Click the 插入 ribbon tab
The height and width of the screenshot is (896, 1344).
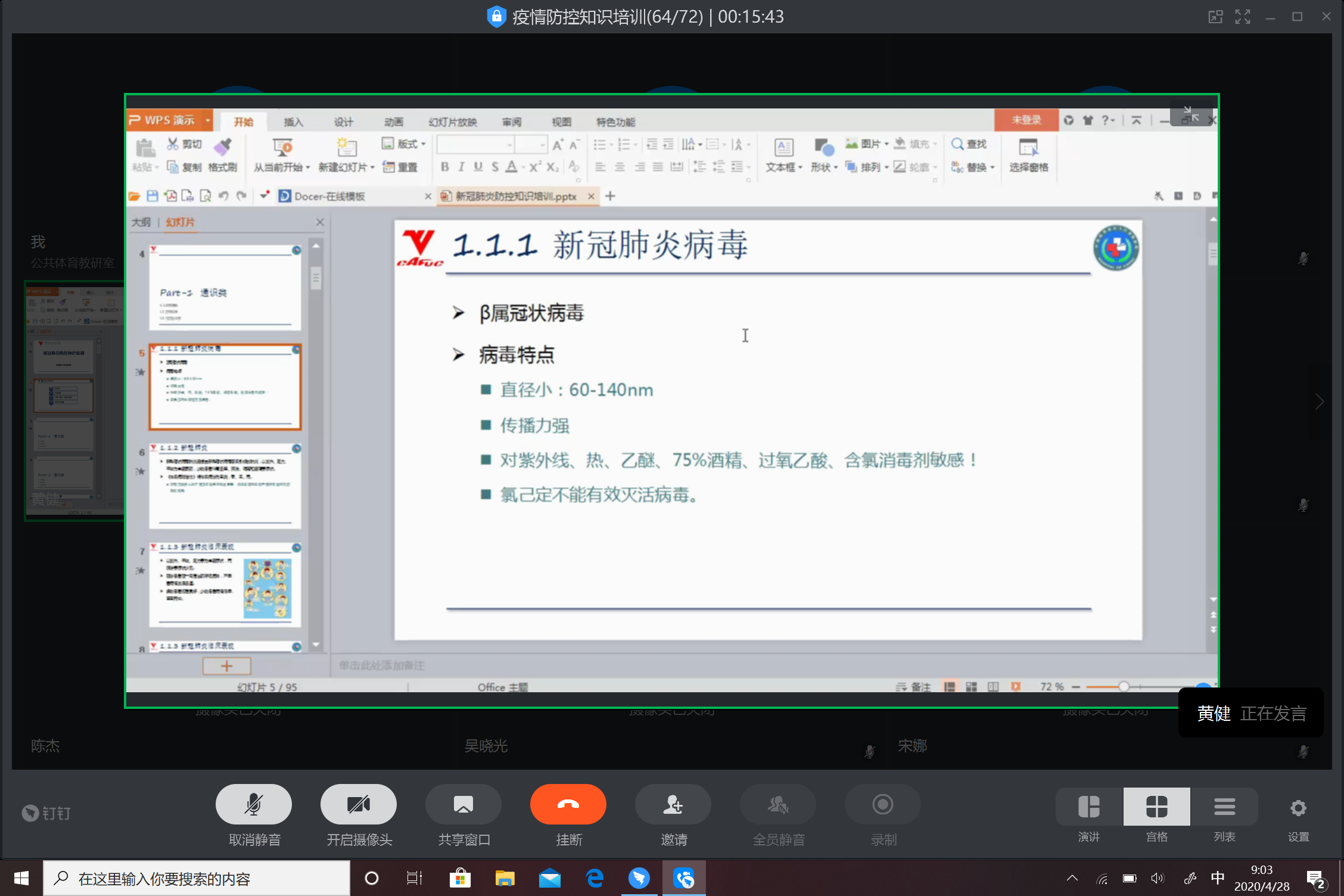point(293,122)
